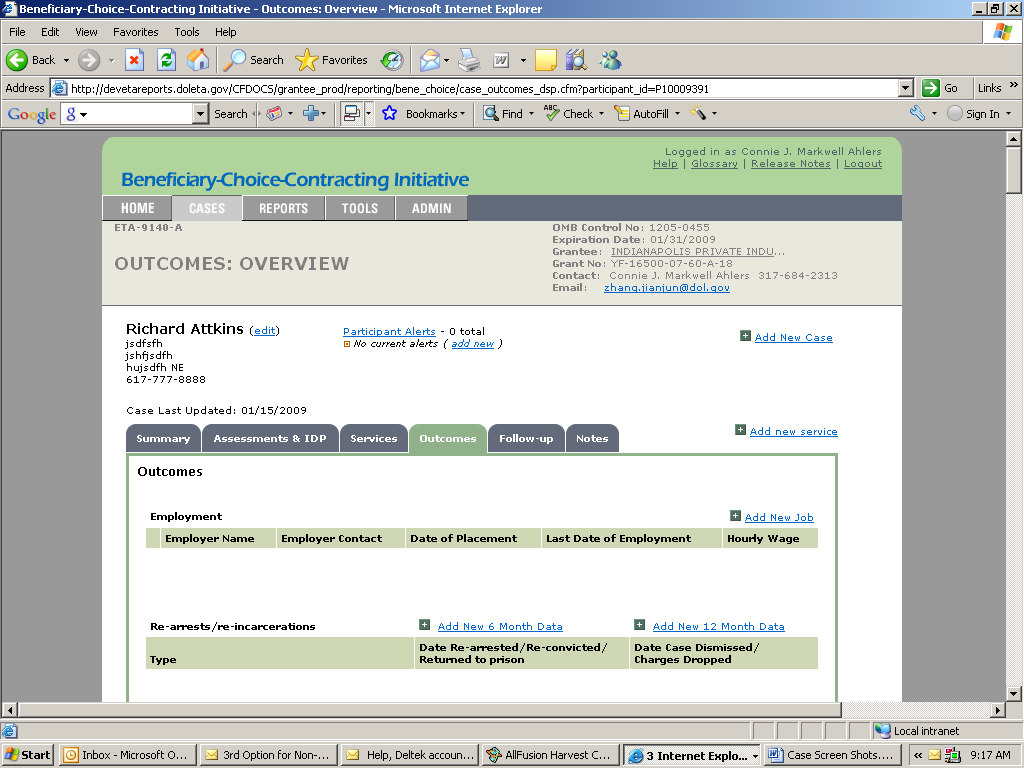Open the Research book icon

[x=576, y=60]
